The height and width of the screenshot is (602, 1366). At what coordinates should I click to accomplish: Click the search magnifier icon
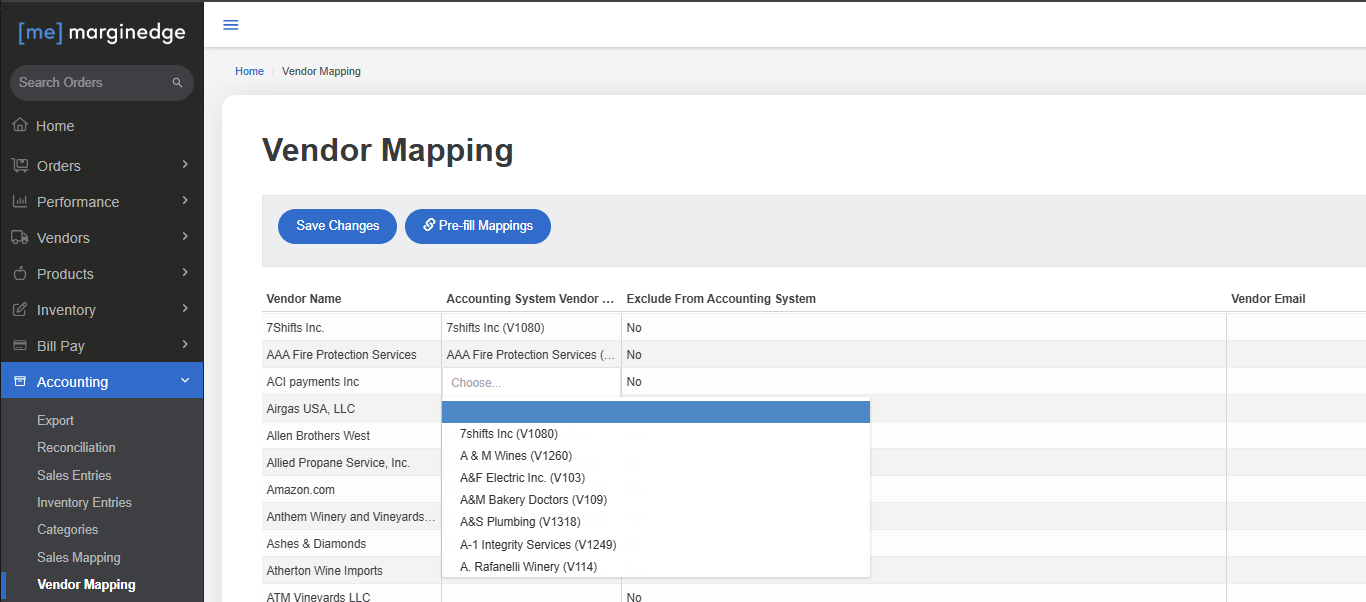click(178, 83)
